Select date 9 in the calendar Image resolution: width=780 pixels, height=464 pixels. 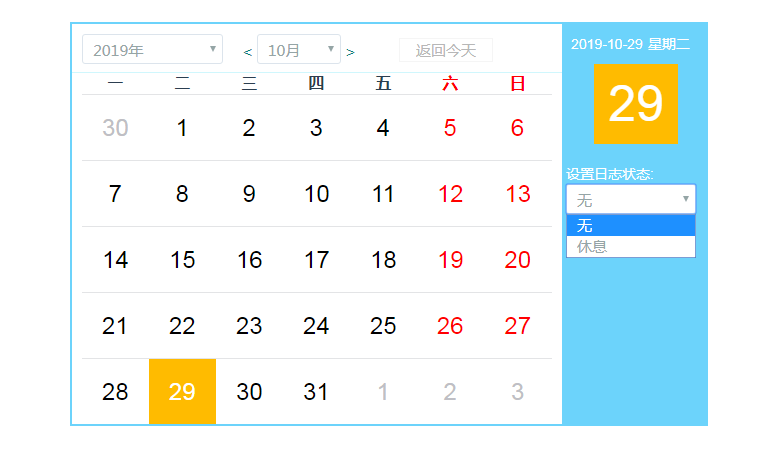point(249,193)
